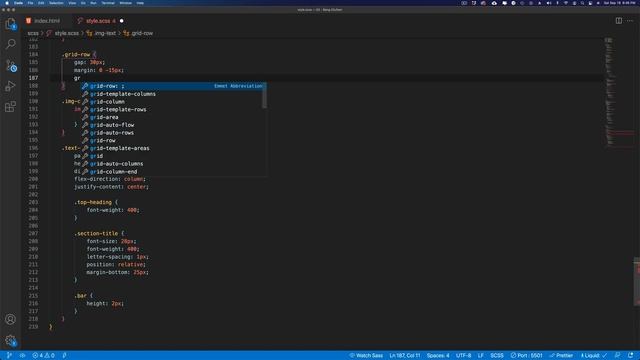Screen dimensions: 640x360
Task: Open the Window menu
Action: tap(126, 3)
